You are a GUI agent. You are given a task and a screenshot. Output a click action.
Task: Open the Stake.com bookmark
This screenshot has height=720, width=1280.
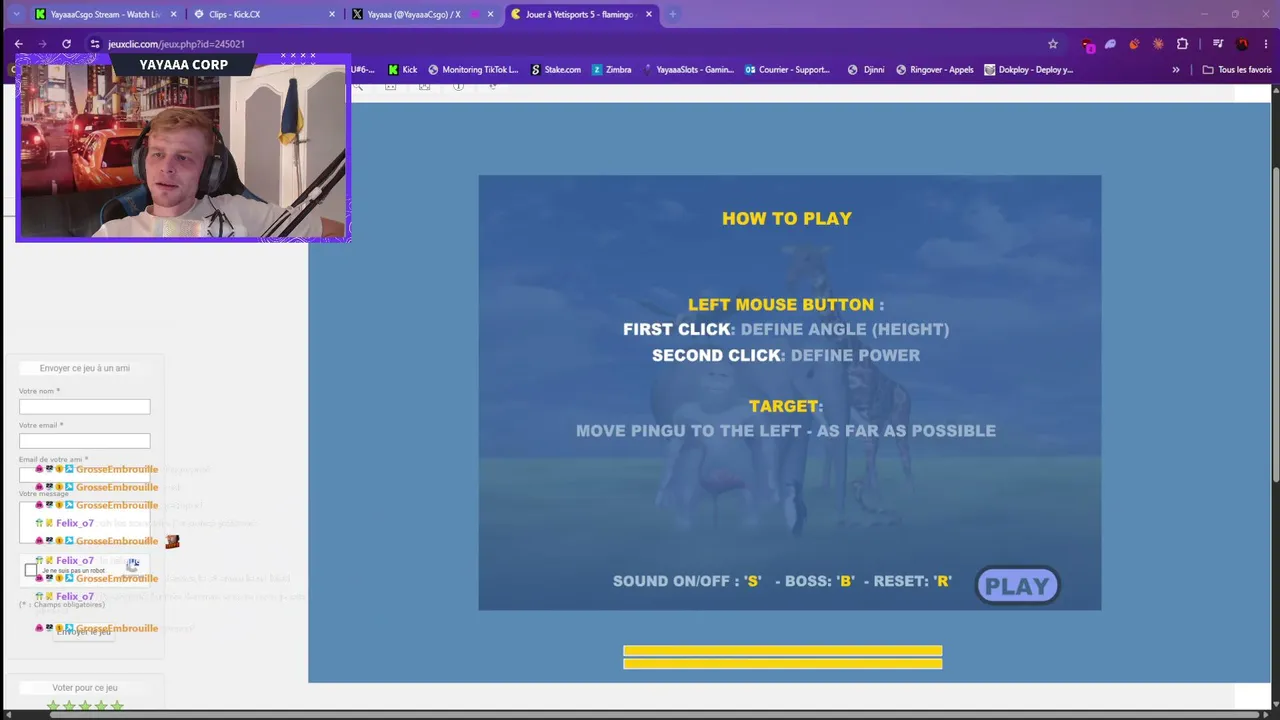(x=555, y=70)
